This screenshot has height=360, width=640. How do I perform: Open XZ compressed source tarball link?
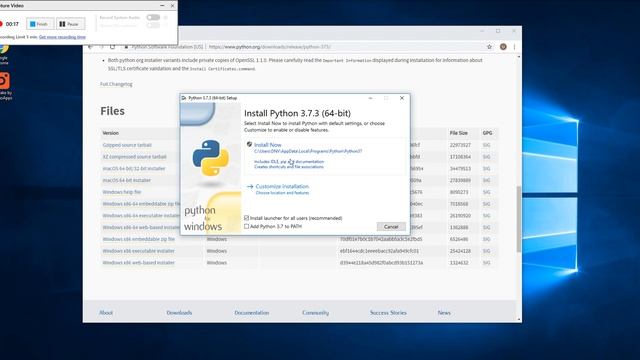click(134, 157)
